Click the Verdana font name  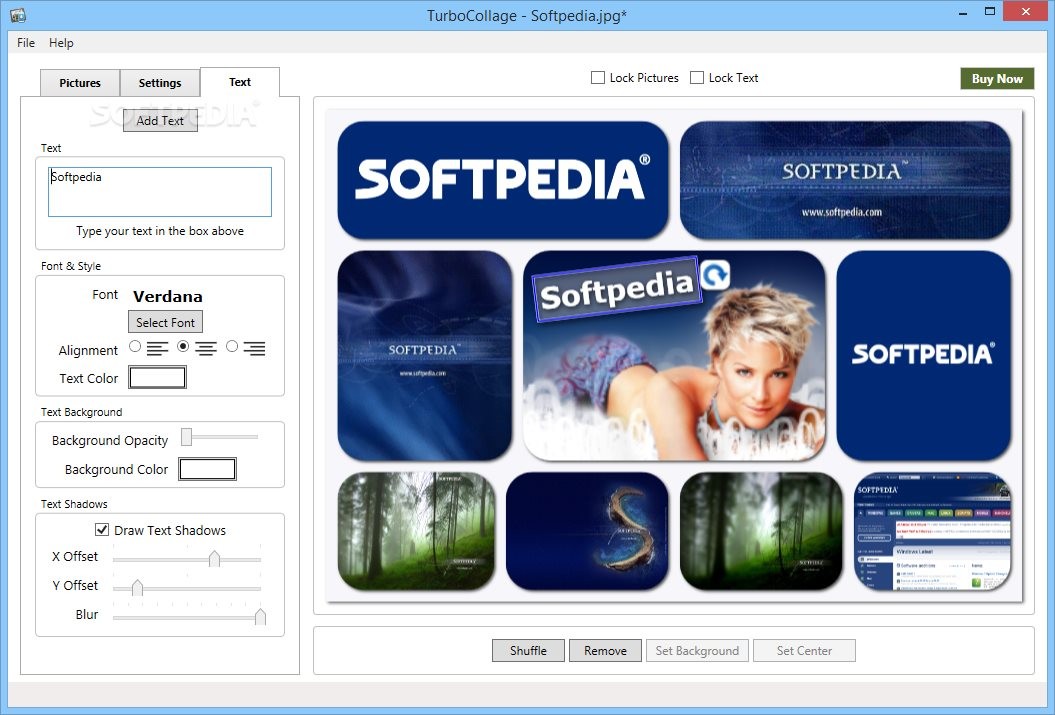coord(168,296)
